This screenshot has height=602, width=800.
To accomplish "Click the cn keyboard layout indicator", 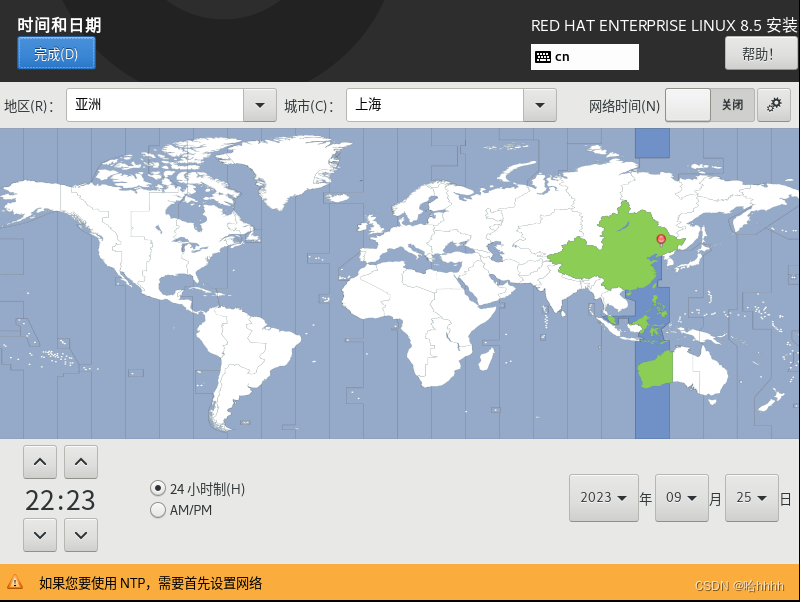I will coord(585,57).
